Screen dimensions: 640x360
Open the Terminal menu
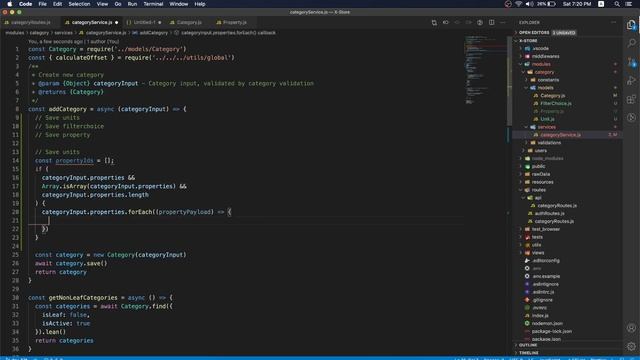153,4
